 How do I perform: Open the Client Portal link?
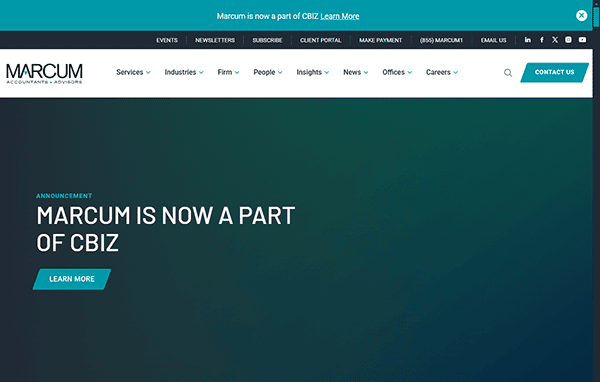click(x=321, y=40)
